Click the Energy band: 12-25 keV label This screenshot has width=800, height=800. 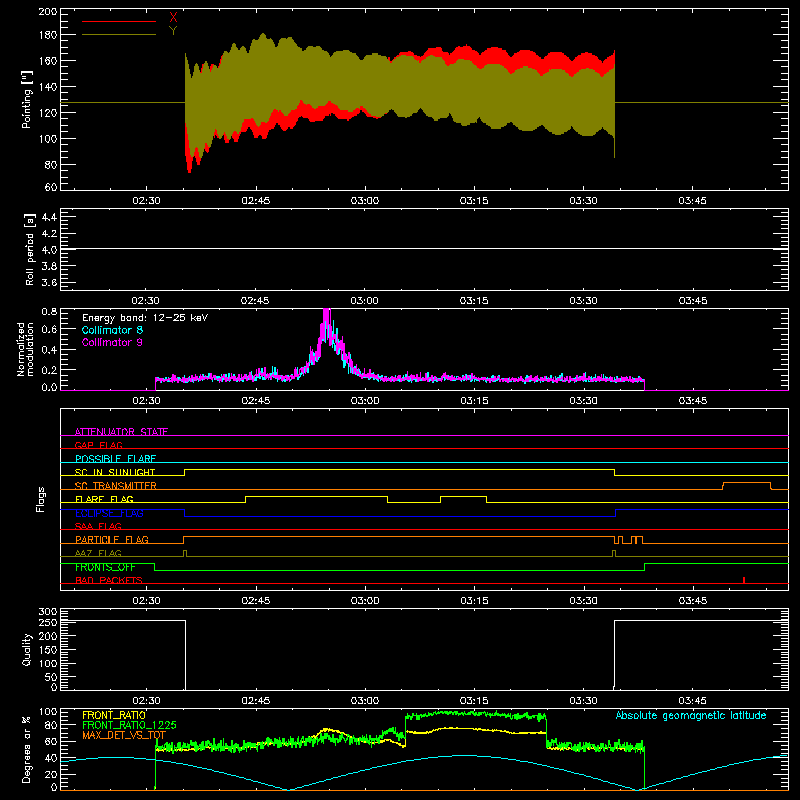click(x=145, y=318)
